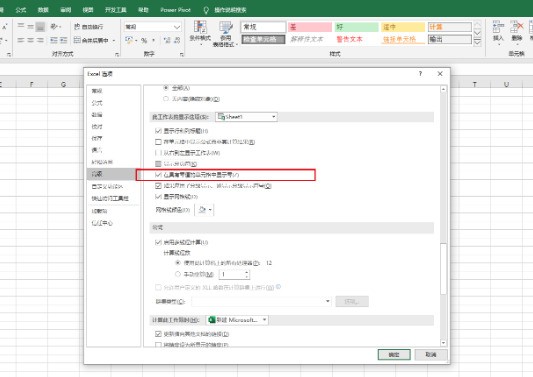The width and height of the screenshot is (533, 377).
Task: Toggle enable multi-threaded calculation checkbox
Action: coord(158,242)
